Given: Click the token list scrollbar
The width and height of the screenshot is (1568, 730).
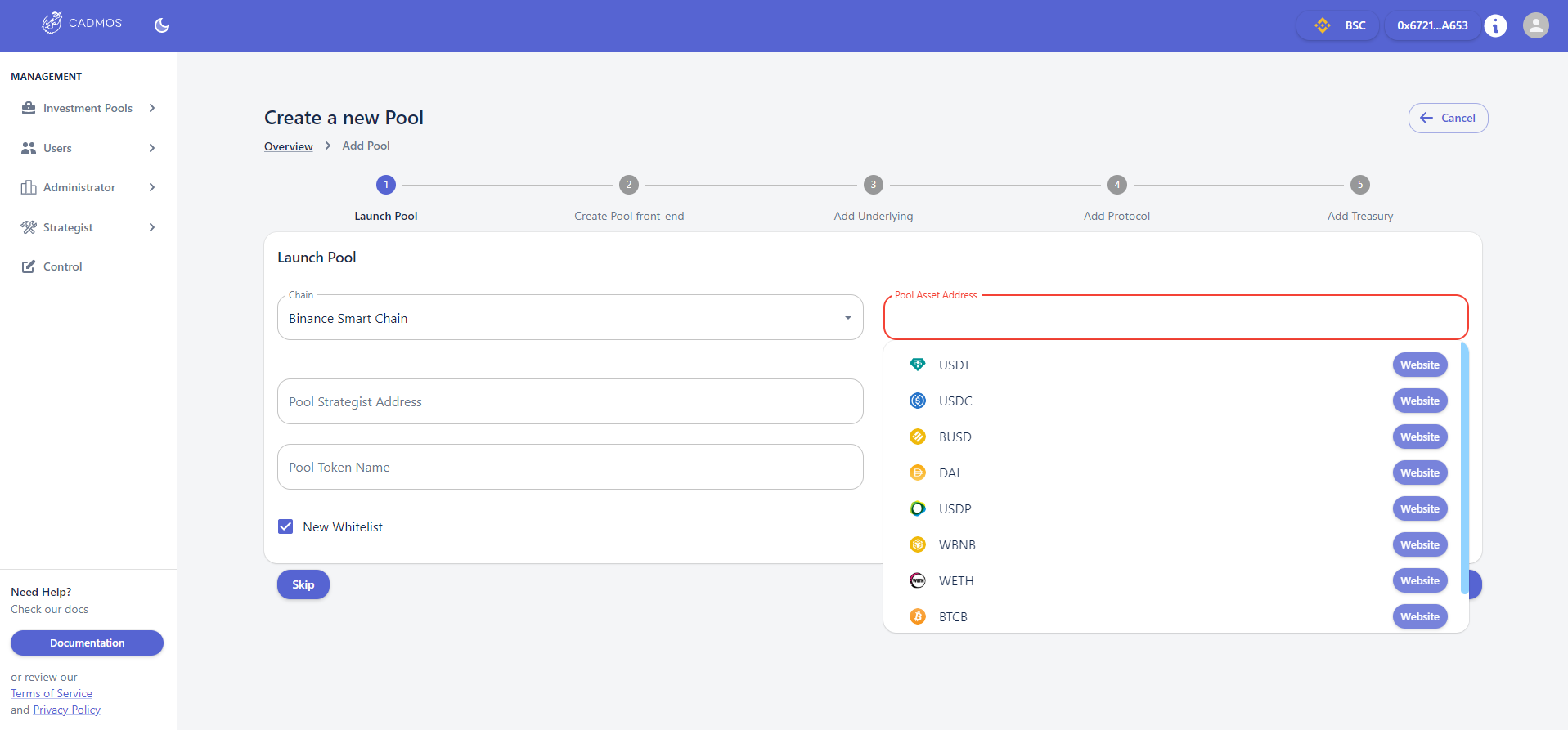Looking at the screenshot, I should 1464,468.
